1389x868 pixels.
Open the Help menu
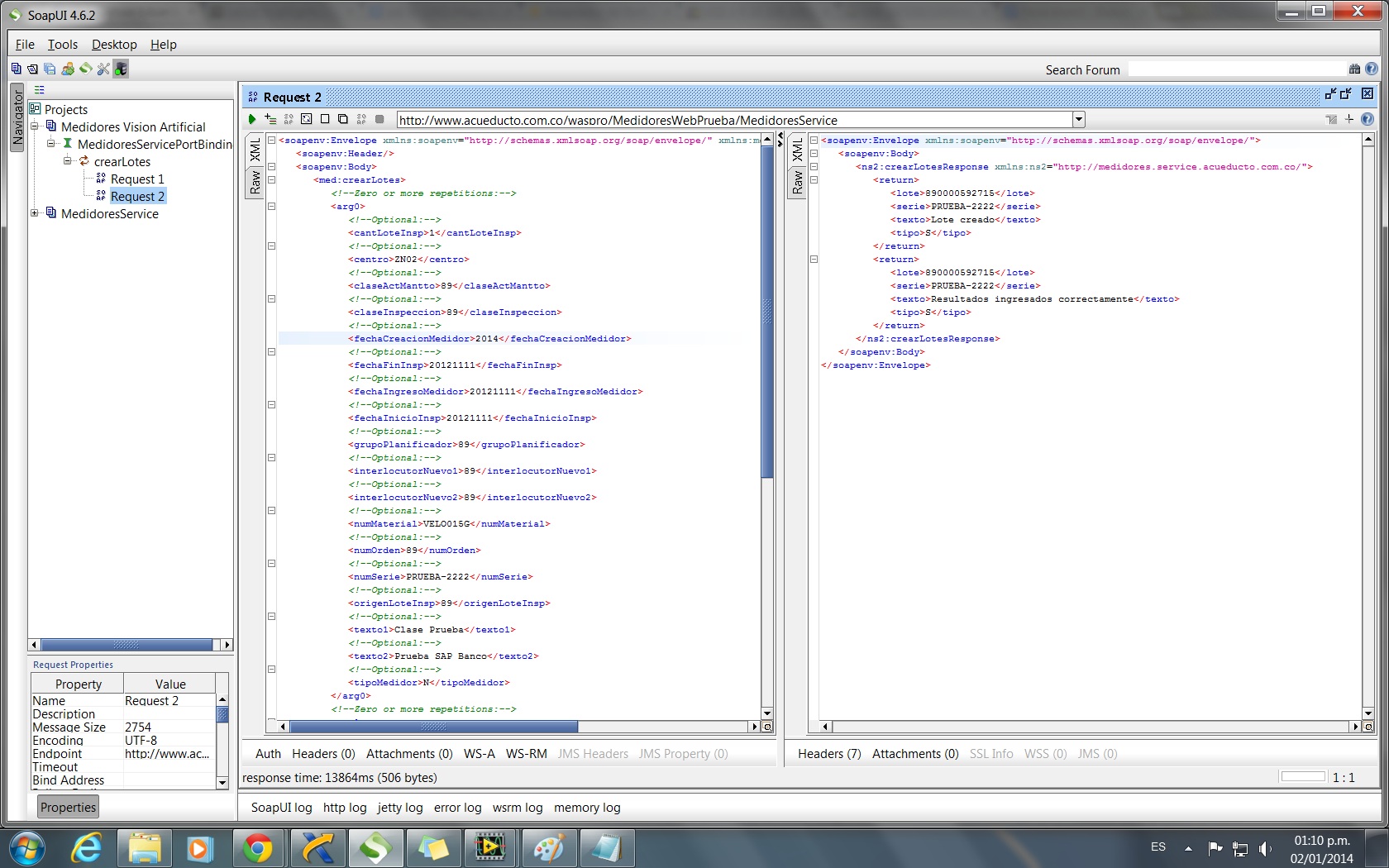[x=164, y=45]
